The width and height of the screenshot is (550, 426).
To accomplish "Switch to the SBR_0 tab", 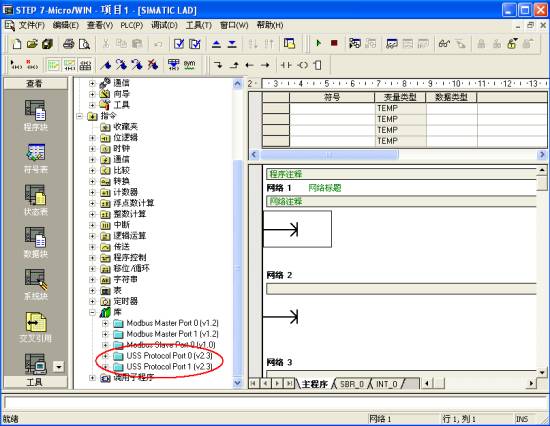I will click(351, 384).
